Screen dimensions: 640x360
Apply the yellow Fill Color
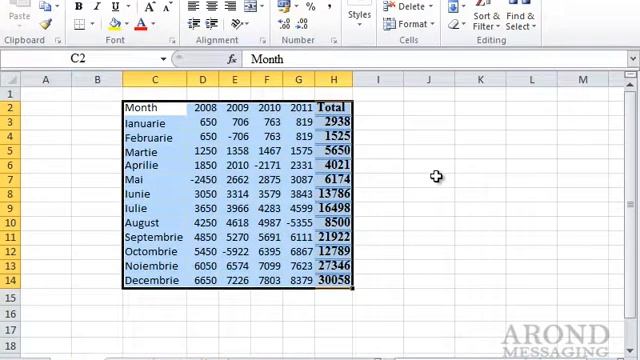[115, 24]
